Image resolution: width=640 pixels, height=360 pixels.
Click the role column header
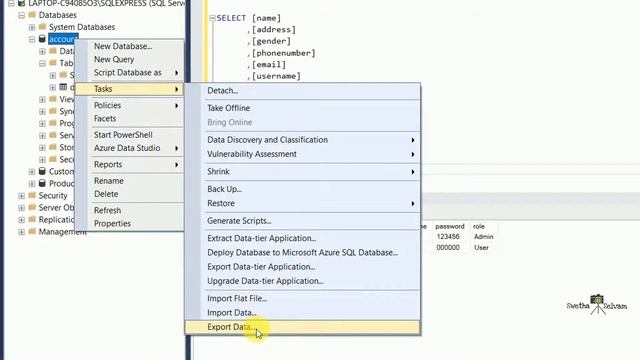pos(479,227)
